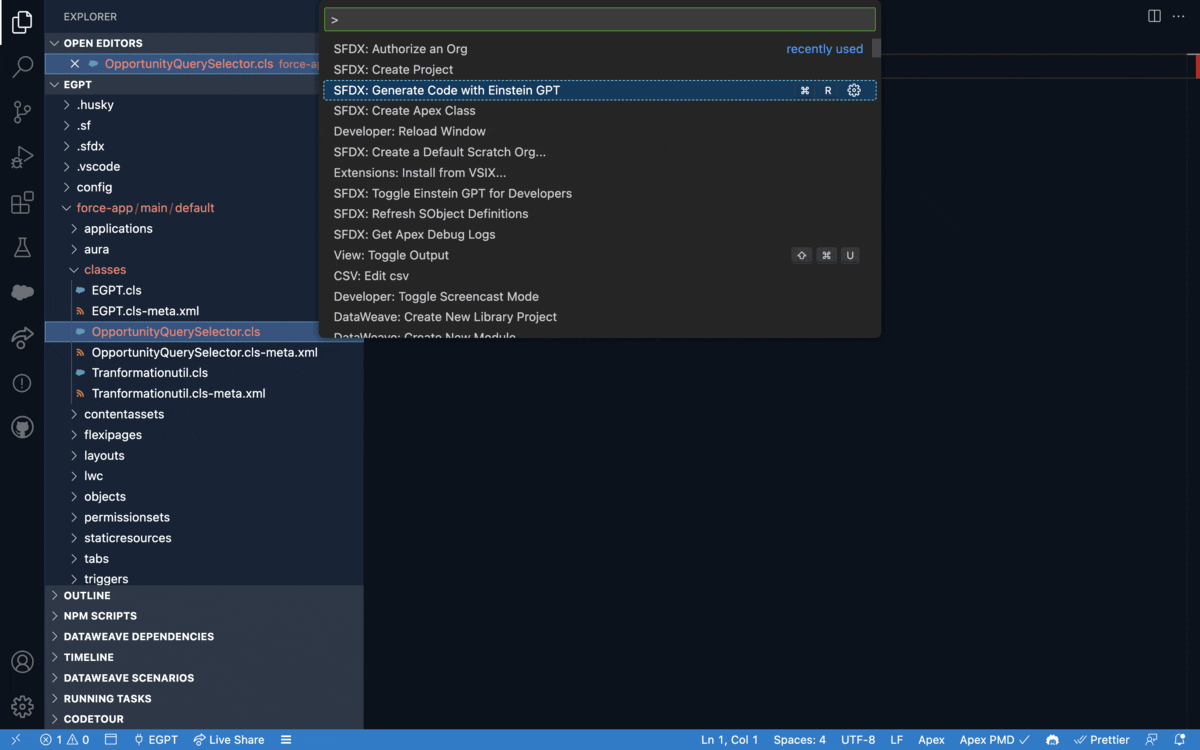Select SFDX: Toggle Einstein GPT for Developers

pyautogui.click(x=600, y=193)
